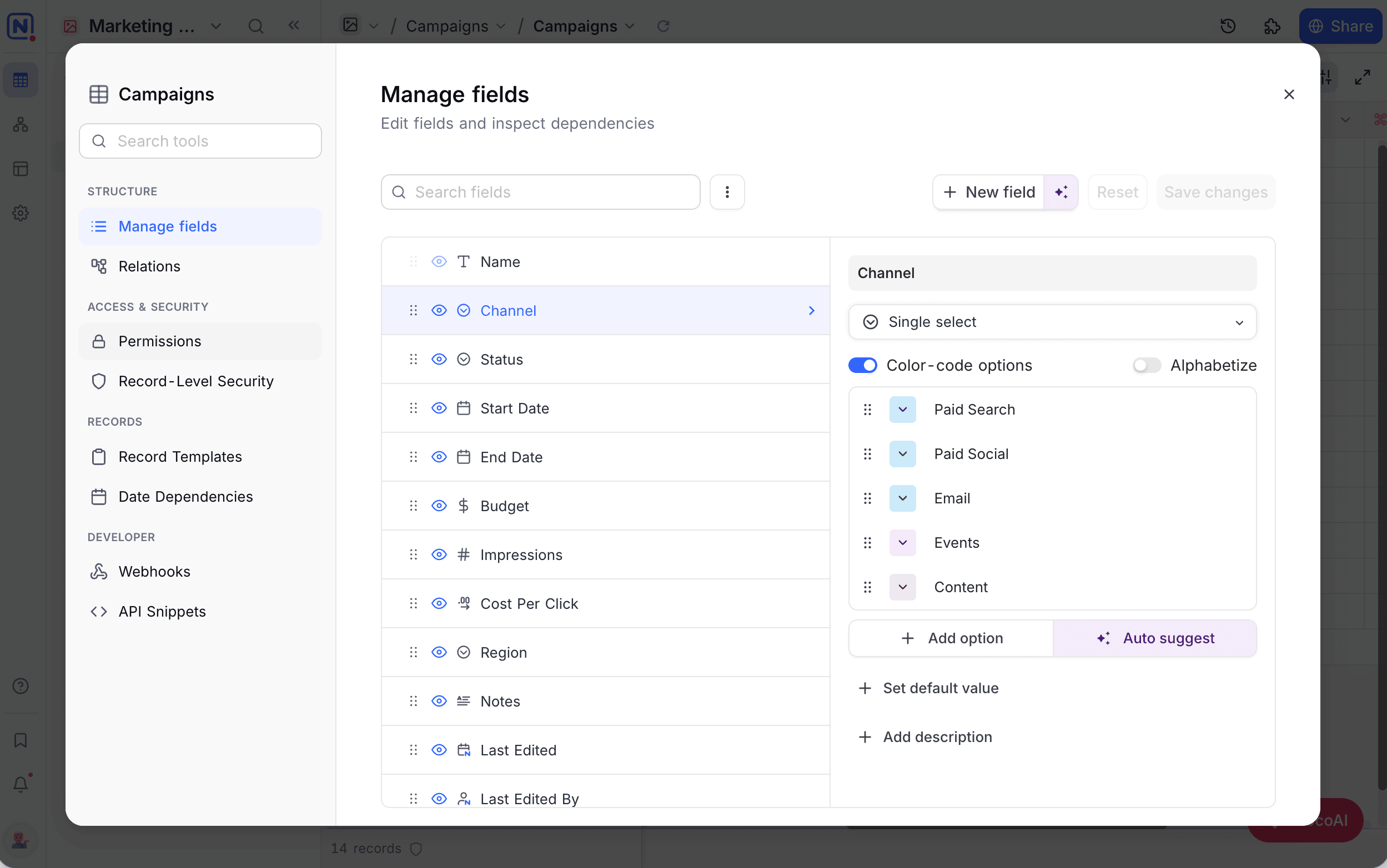Expand the Channel field row chevron

812,311
